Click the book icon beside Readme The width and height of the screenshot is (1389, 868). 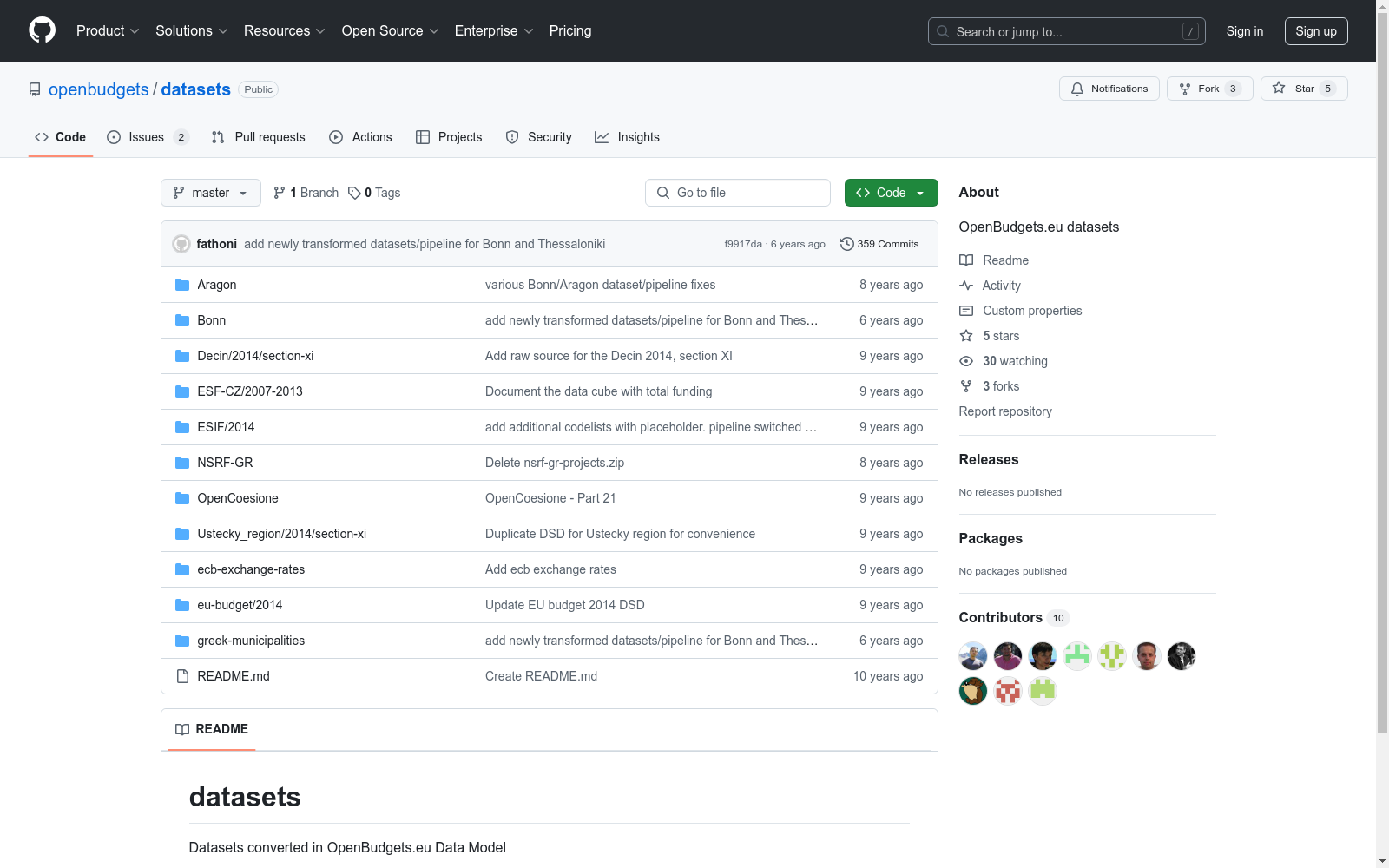(x=966, y=260)
